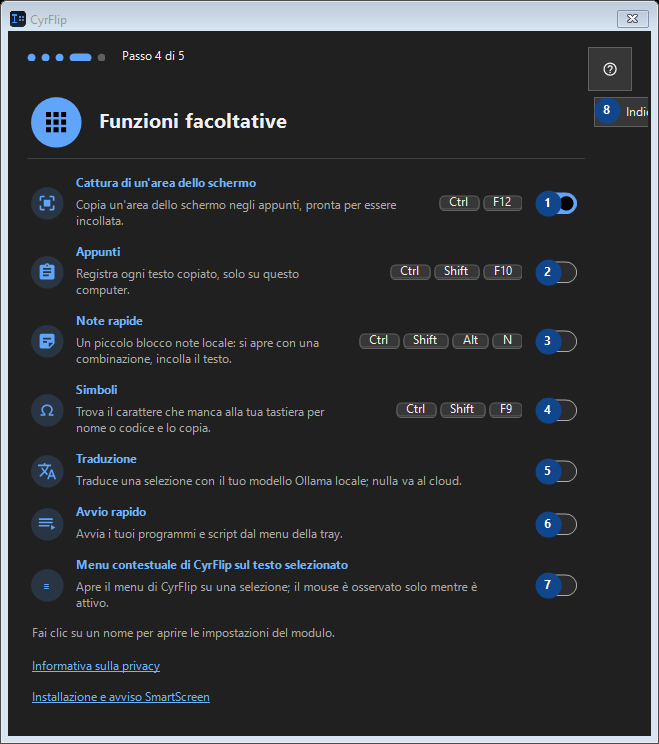Screen dimensions: 659x744
Task: Click the CyrFlip app icon in title bar
Action: pos(18,19)
